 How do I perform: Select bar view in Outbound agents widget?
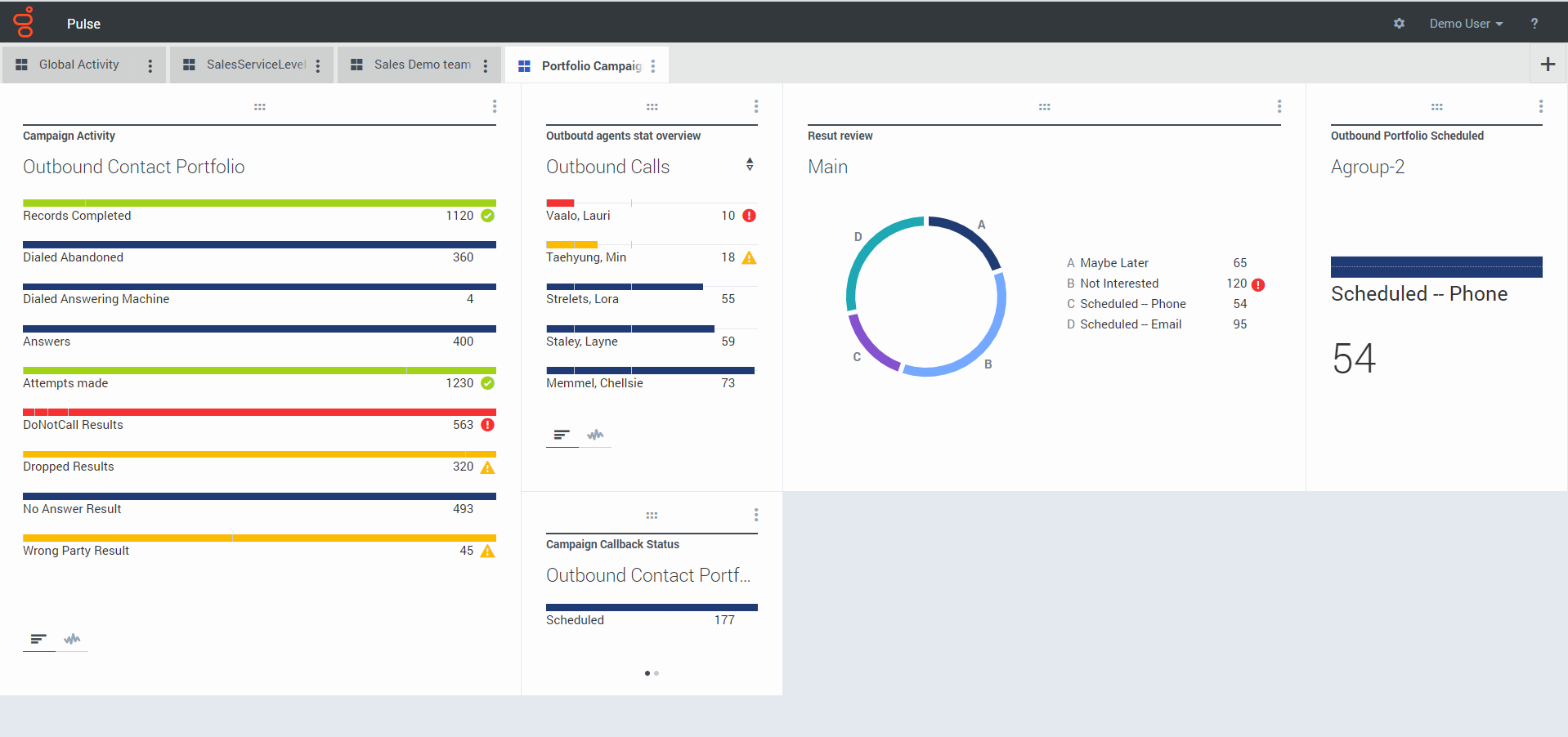[x=562, y=435]
